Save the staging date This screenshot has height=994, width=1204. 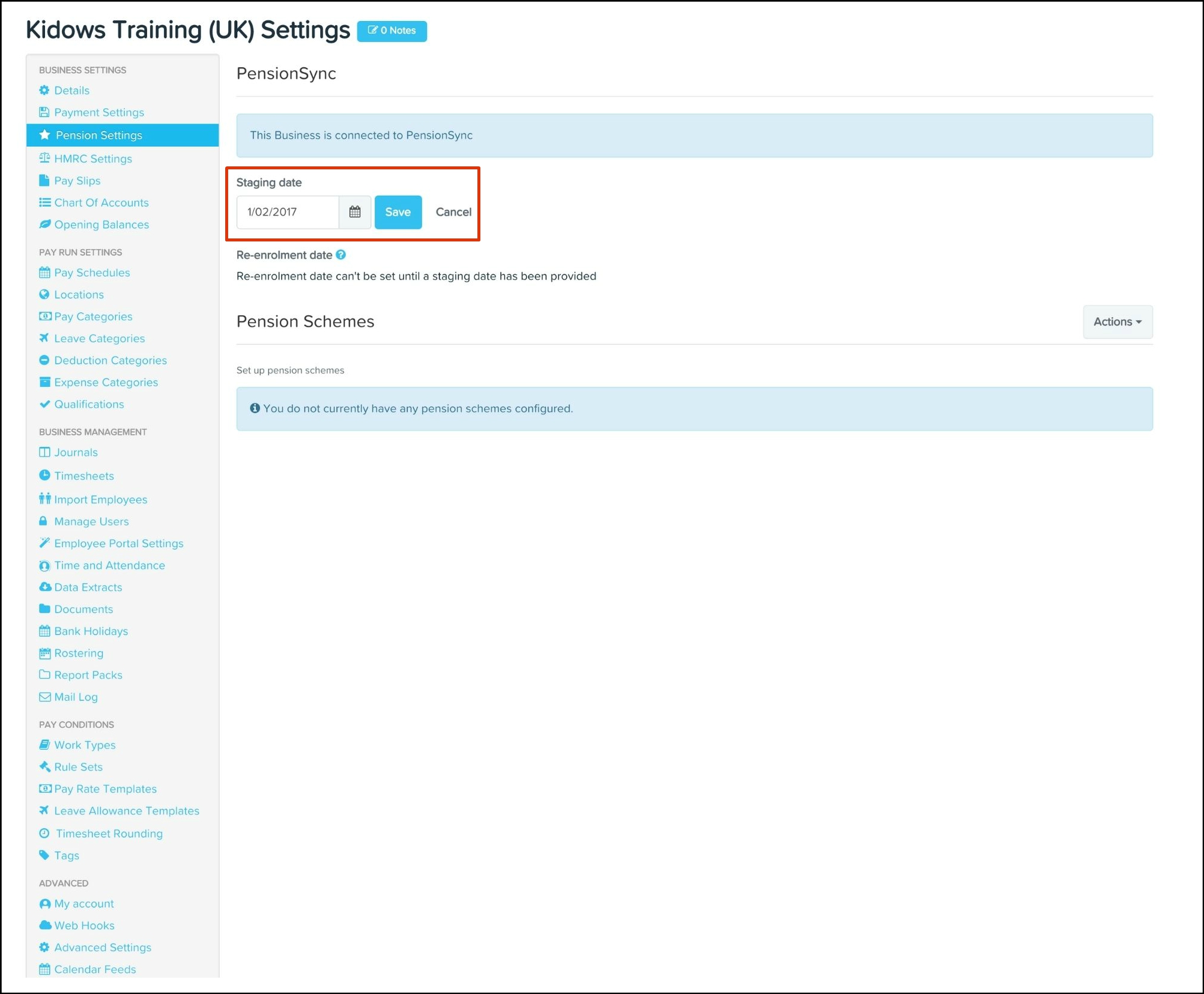(398, 212)
